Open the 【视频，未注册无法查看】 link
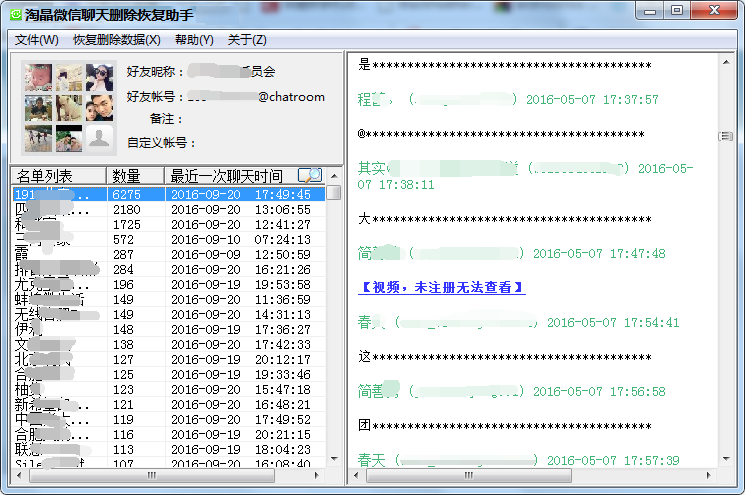This screenshot has width=745, height=495. [x=441, y=287]
